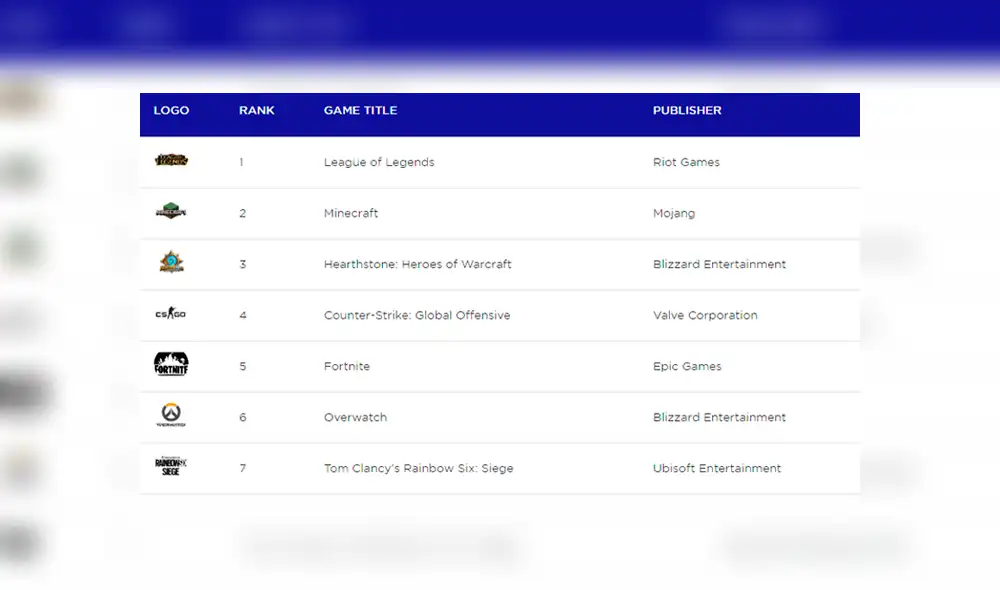Click the Hearthstone logo

pos(170,264)
